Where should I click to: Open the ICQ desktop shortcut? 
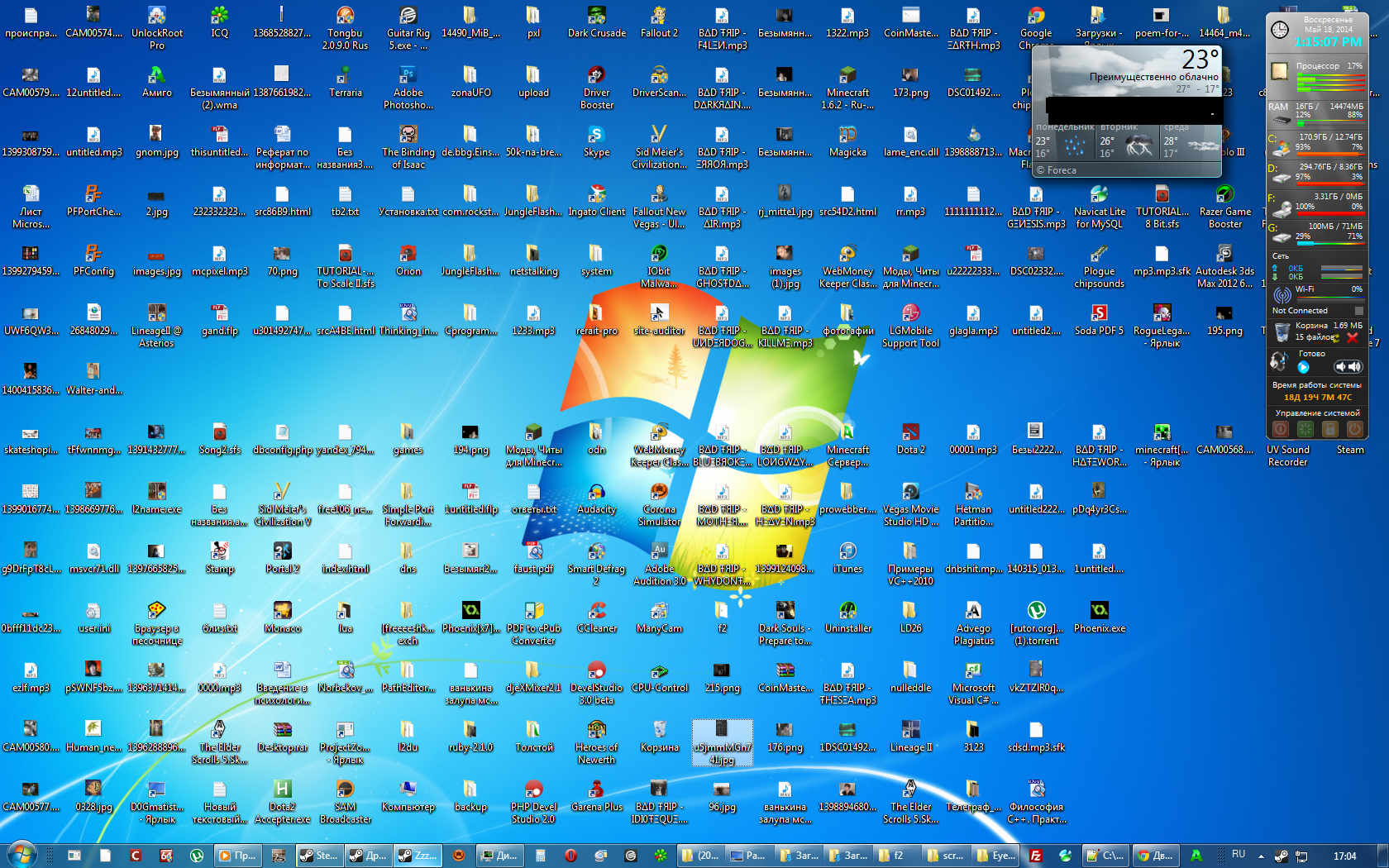219,21
